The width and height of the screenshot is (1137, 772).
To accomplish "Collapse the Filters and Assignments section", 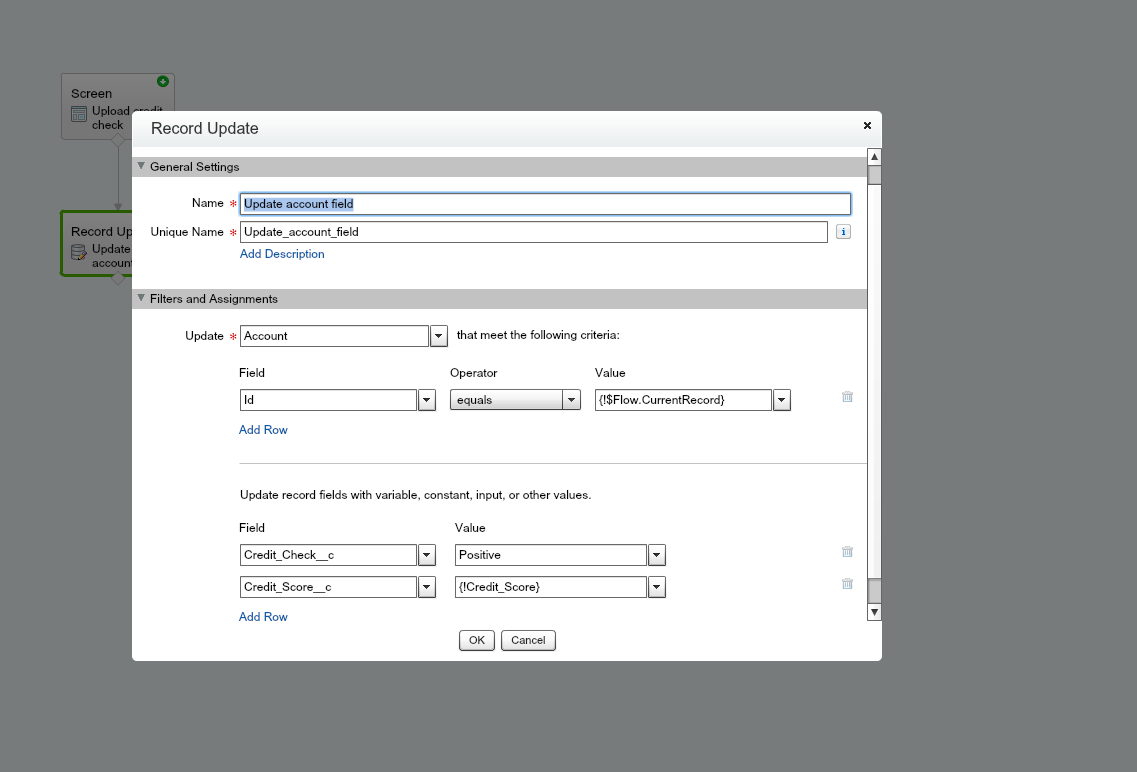I will 141,299.
